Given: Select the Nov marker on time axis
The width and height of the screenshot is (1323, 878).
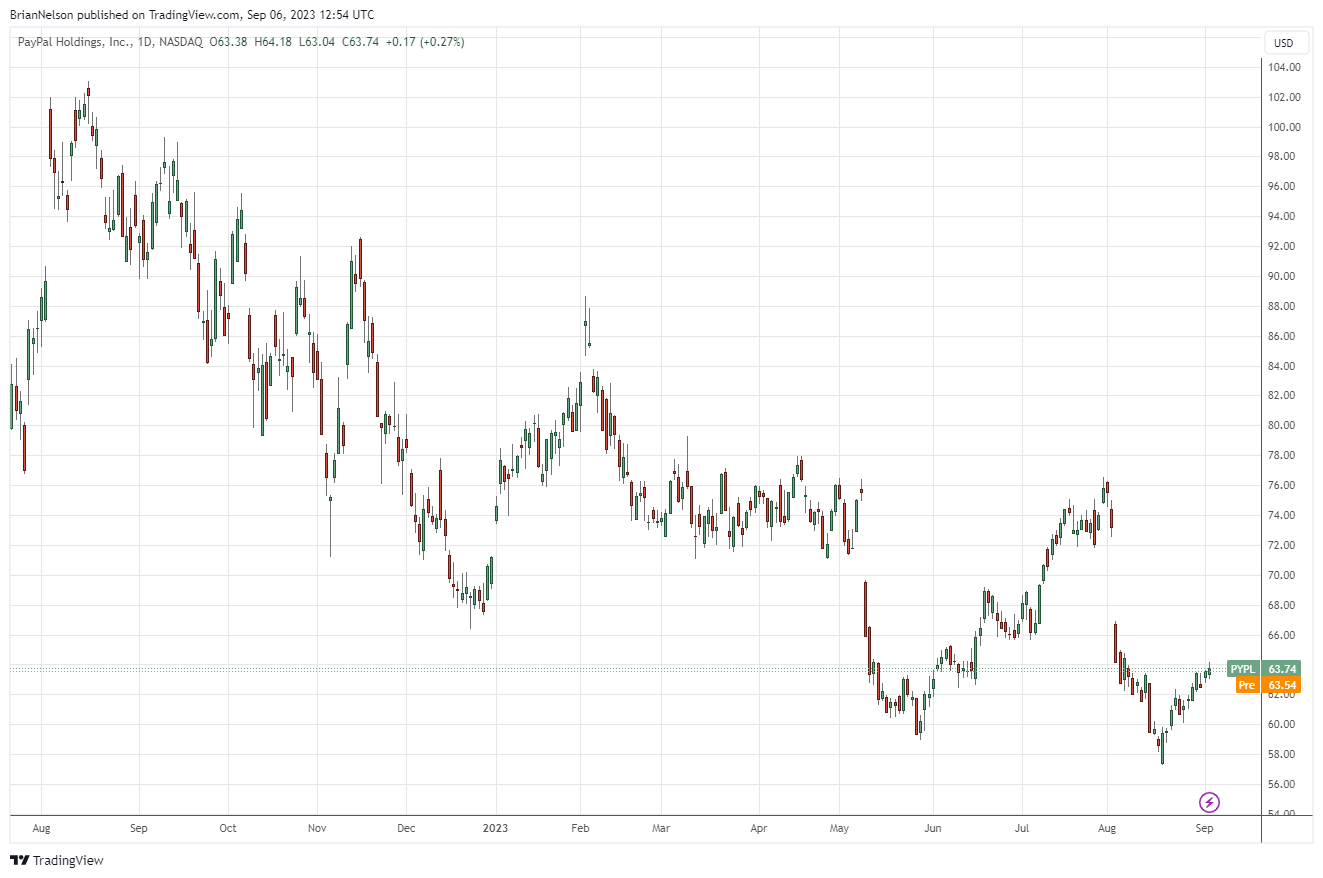Looking at the screenshot, I should point(317,829).
